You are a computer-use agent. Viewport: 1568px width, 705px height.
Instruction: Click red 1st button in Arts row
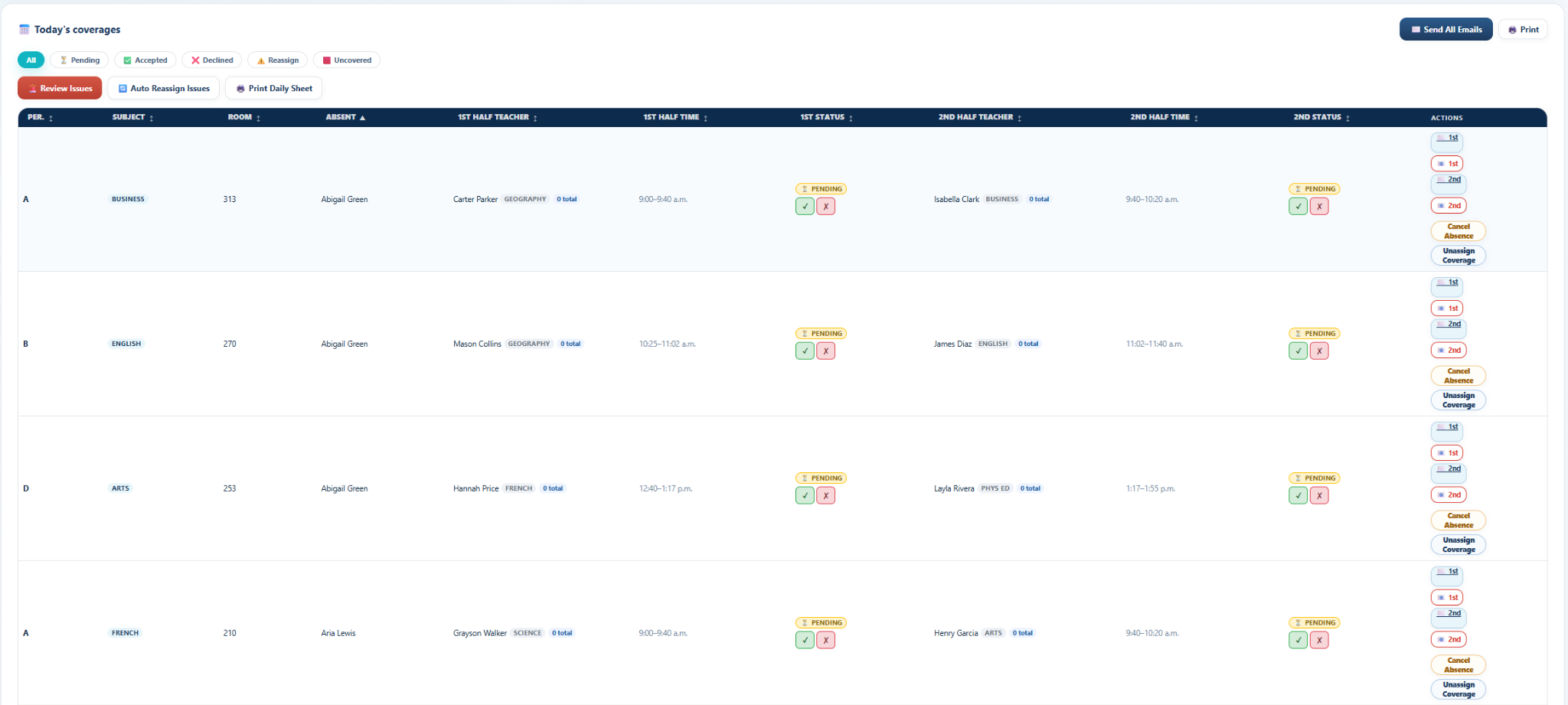click(1446, 453)
